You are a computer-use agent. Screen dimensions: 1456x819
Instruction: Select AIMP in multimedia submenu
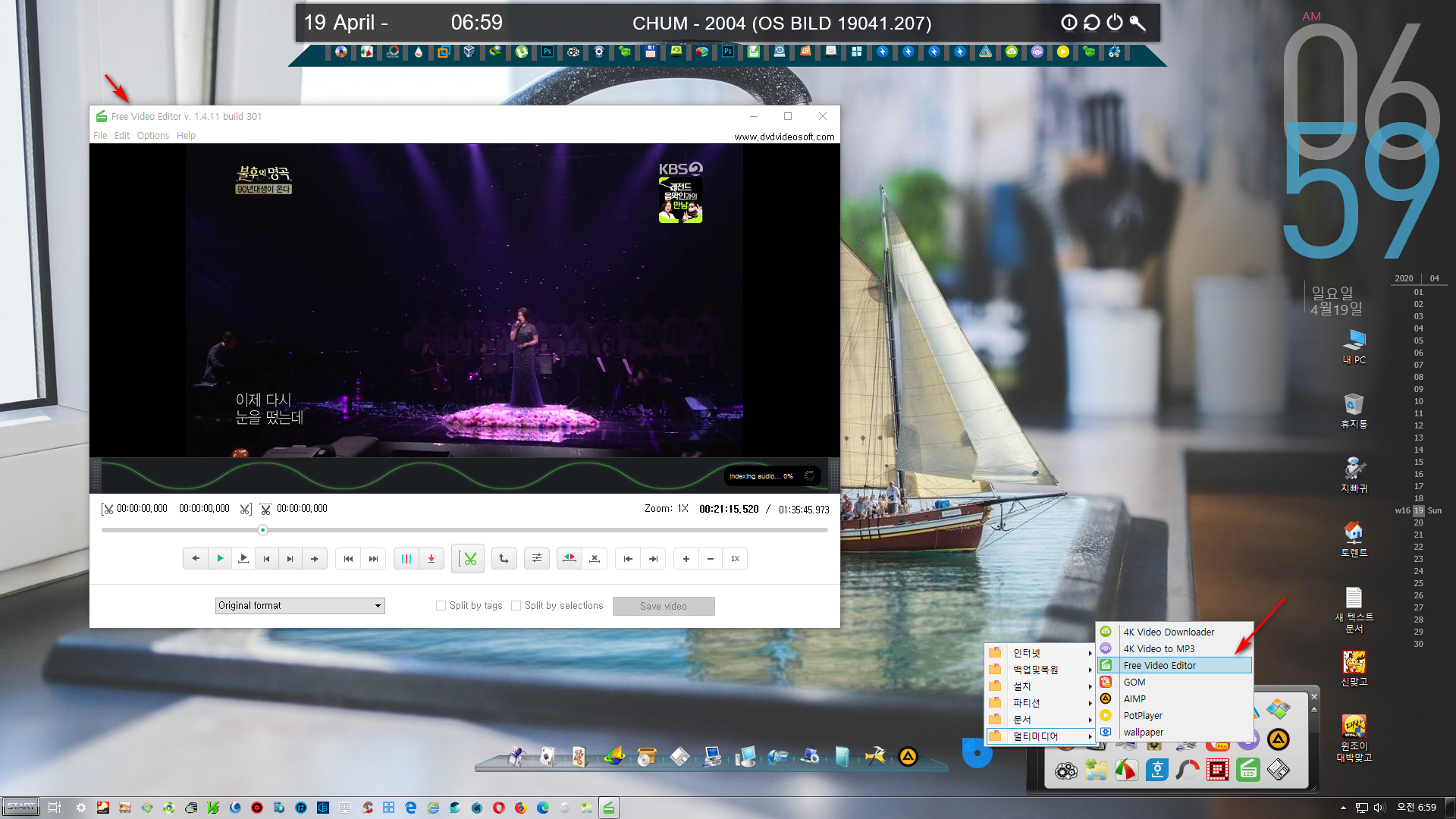pyautogui.click(x=1174, y=698)
